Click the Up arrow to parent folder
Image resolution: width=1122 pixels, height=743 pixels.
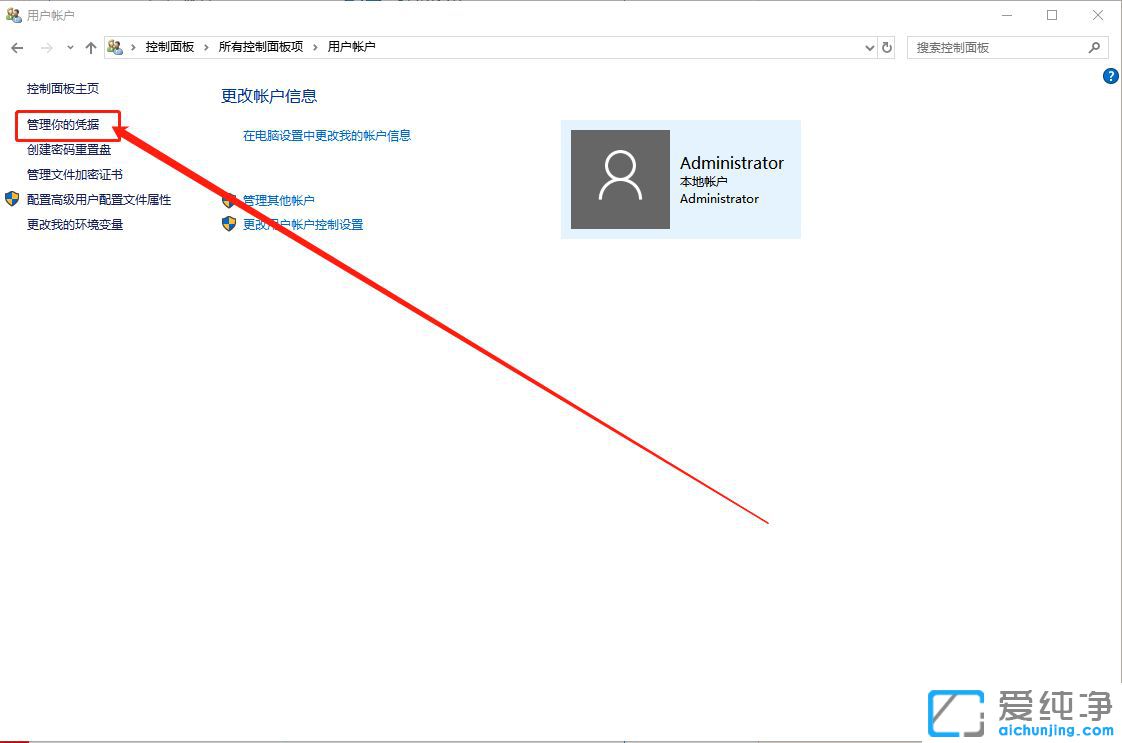click(x=91, y=48)
